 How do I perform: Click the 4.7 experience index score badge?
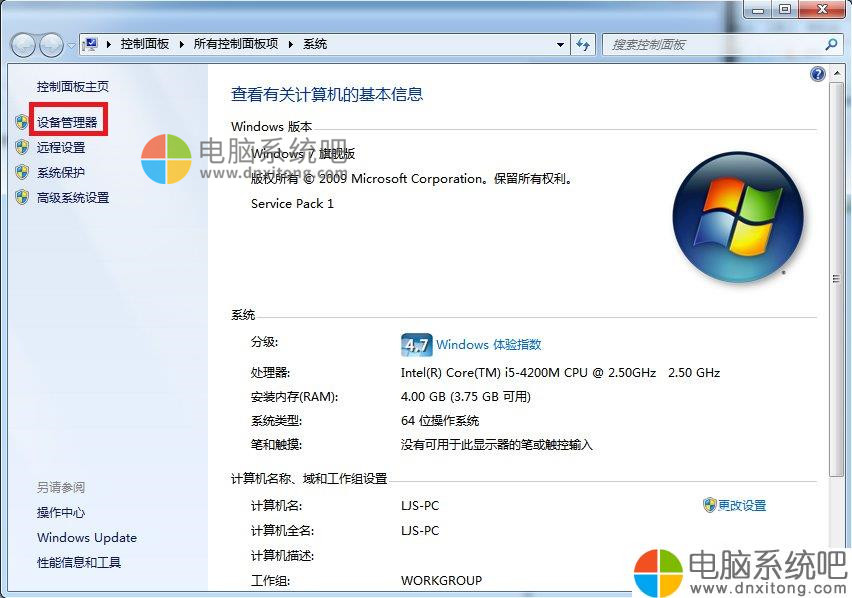416,345
